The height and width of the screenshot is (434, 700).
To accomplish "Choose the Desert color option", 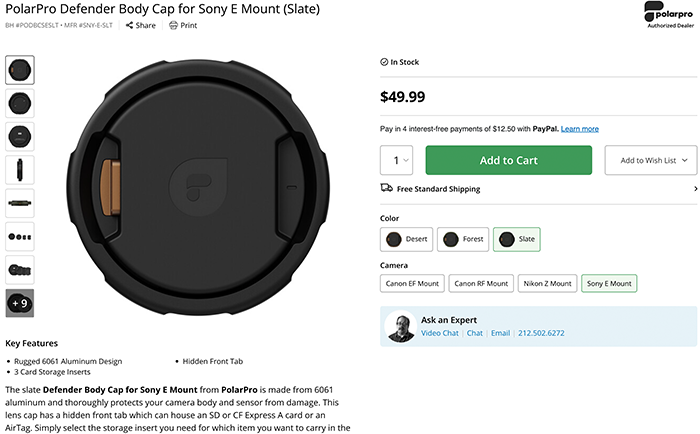I will tap(406, 239).
